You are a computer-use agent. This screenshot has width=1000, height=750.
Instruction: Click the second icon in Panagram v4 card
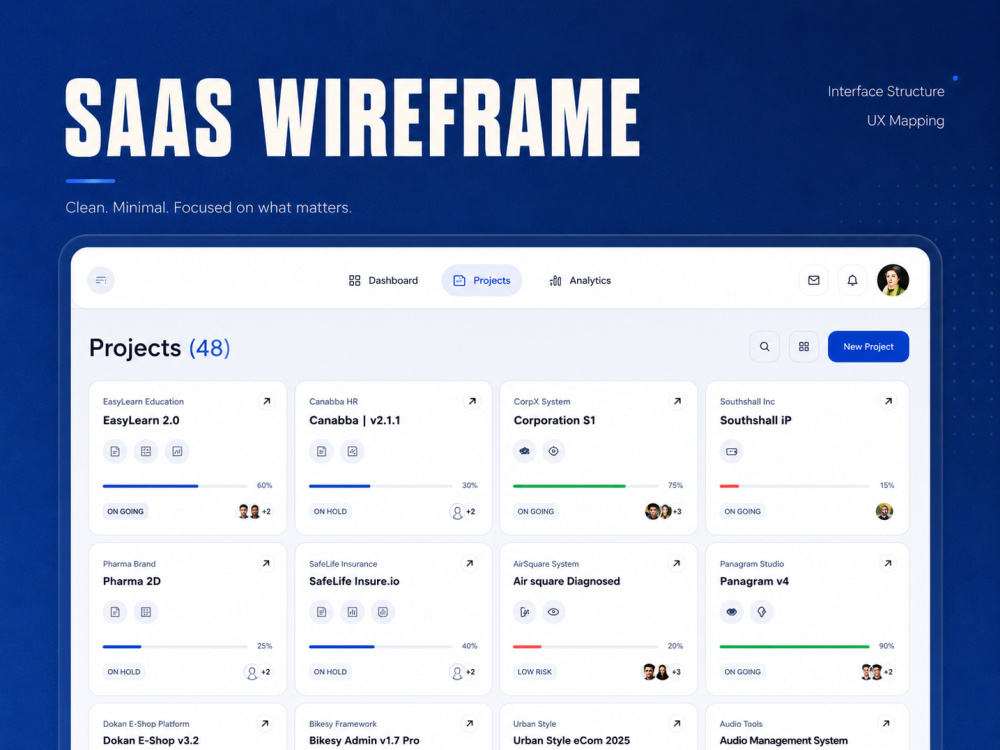tap(761, 612)
